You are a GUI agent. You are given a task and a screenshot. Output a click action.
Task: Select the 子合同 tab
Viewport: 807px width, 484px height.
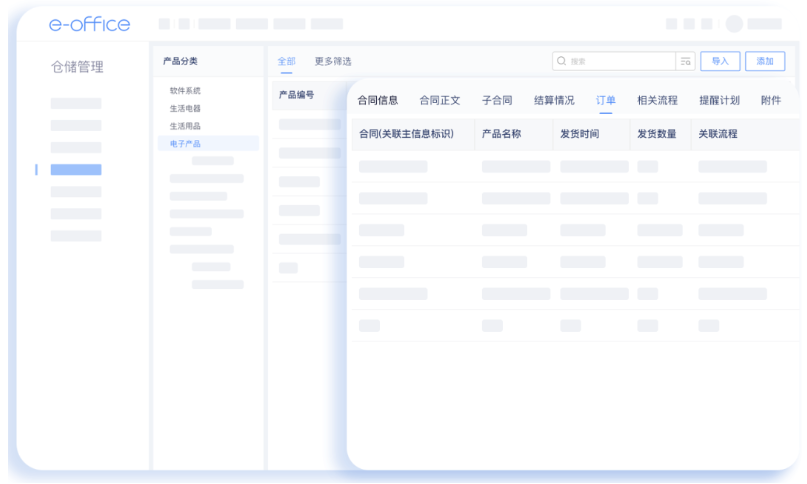tap(497, 100)
